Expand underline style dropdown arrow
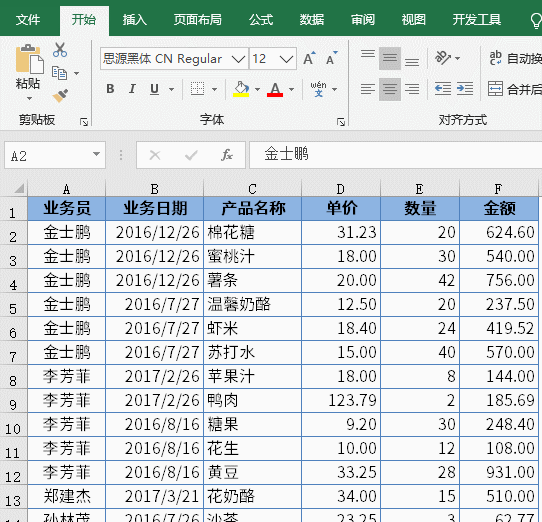Viewport: 542px width, 522px height. (171, 90)
